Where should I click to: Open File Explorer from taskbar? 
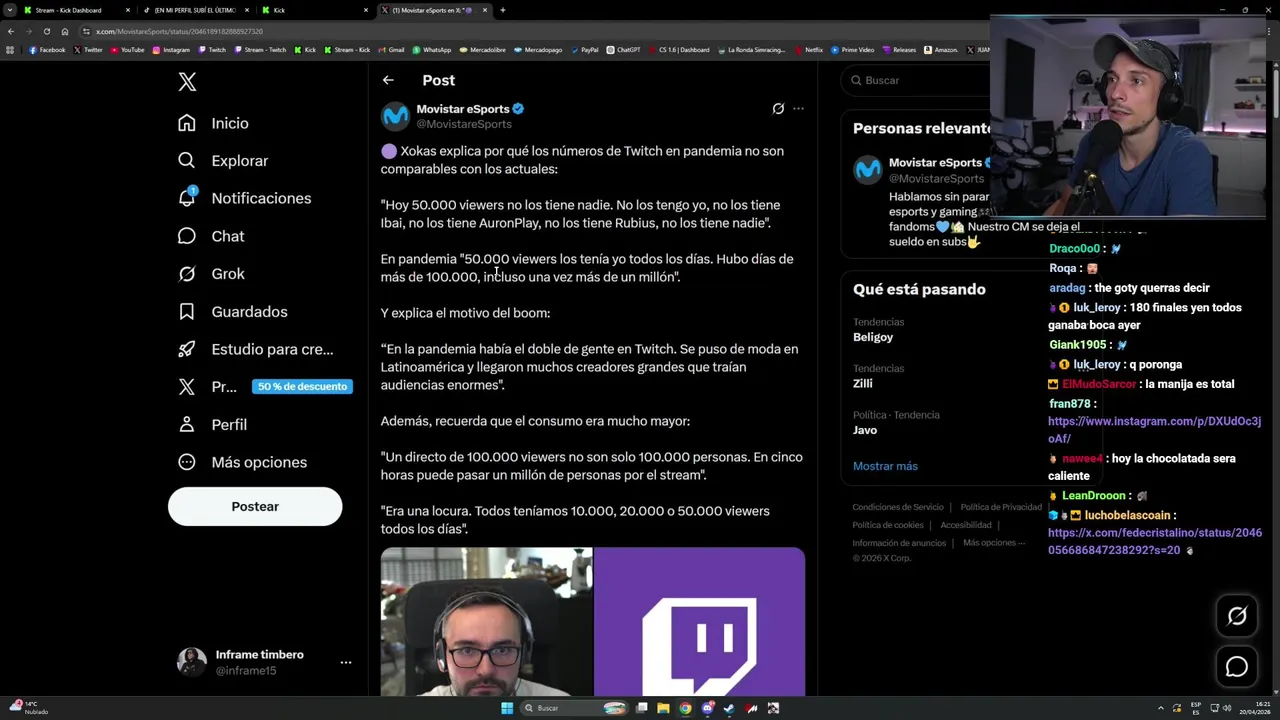click(663, 708)
